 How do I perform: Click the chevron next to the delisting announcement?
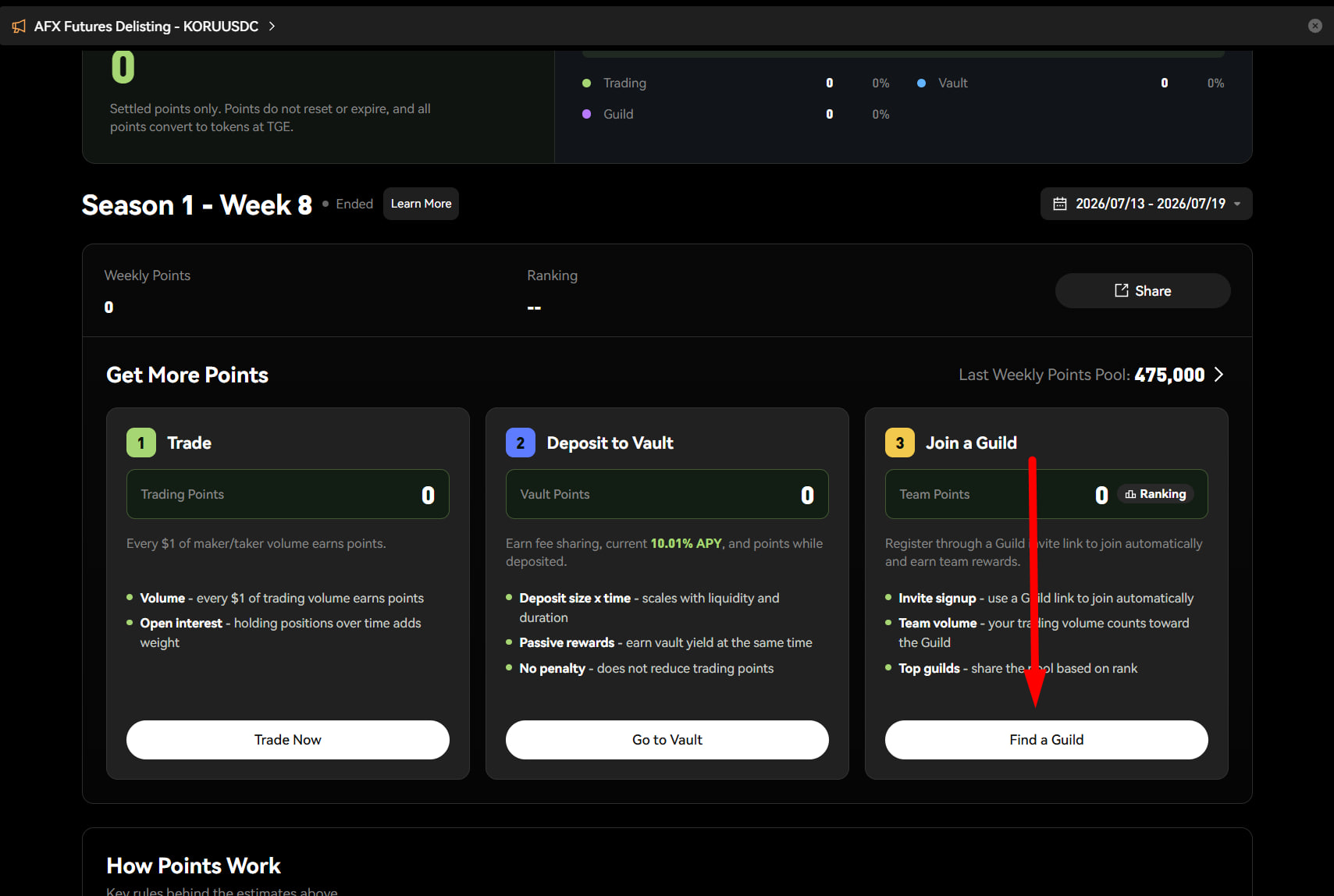point(272,27)
